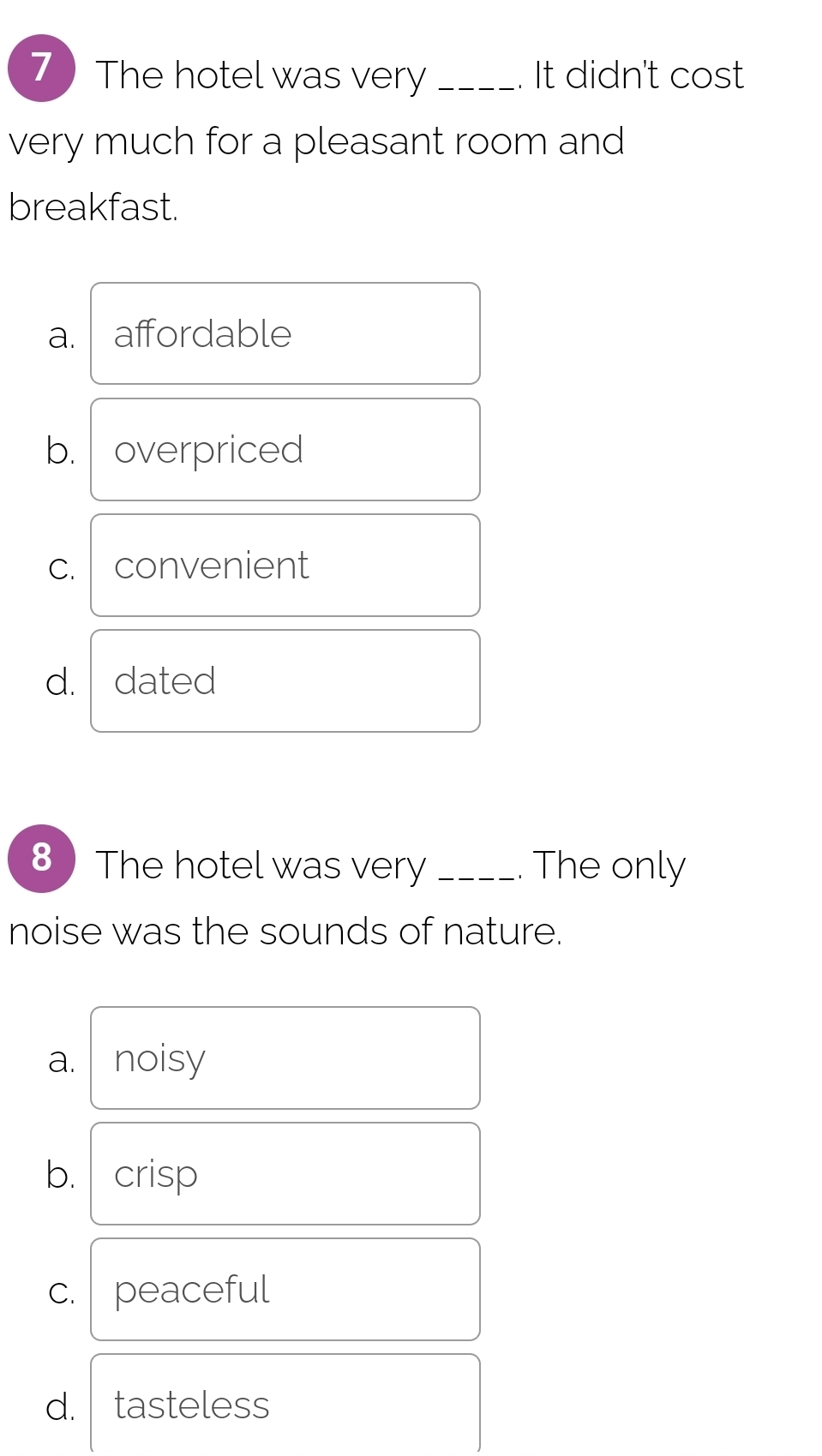Select the answer 'affordable' for question 7
Screen dimensions: 822x1456
click(x=285, y=333)
